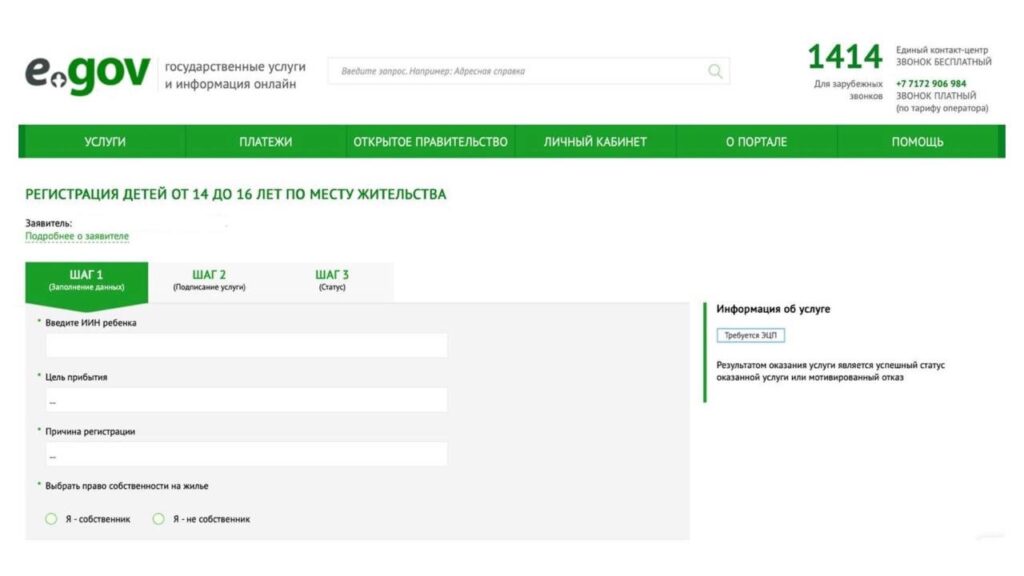1024x576 pixels.
Task: Switch to ШАГ 2 signing tab
Action: click(x=209, y=281)
